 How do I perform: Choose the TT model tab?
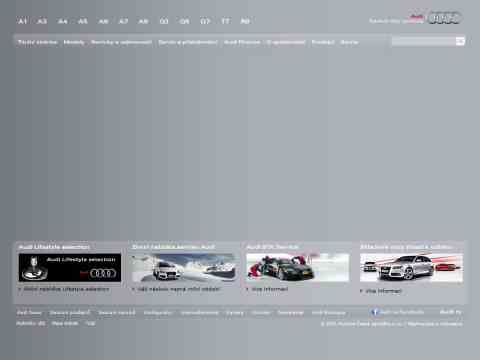click(225, 21)
